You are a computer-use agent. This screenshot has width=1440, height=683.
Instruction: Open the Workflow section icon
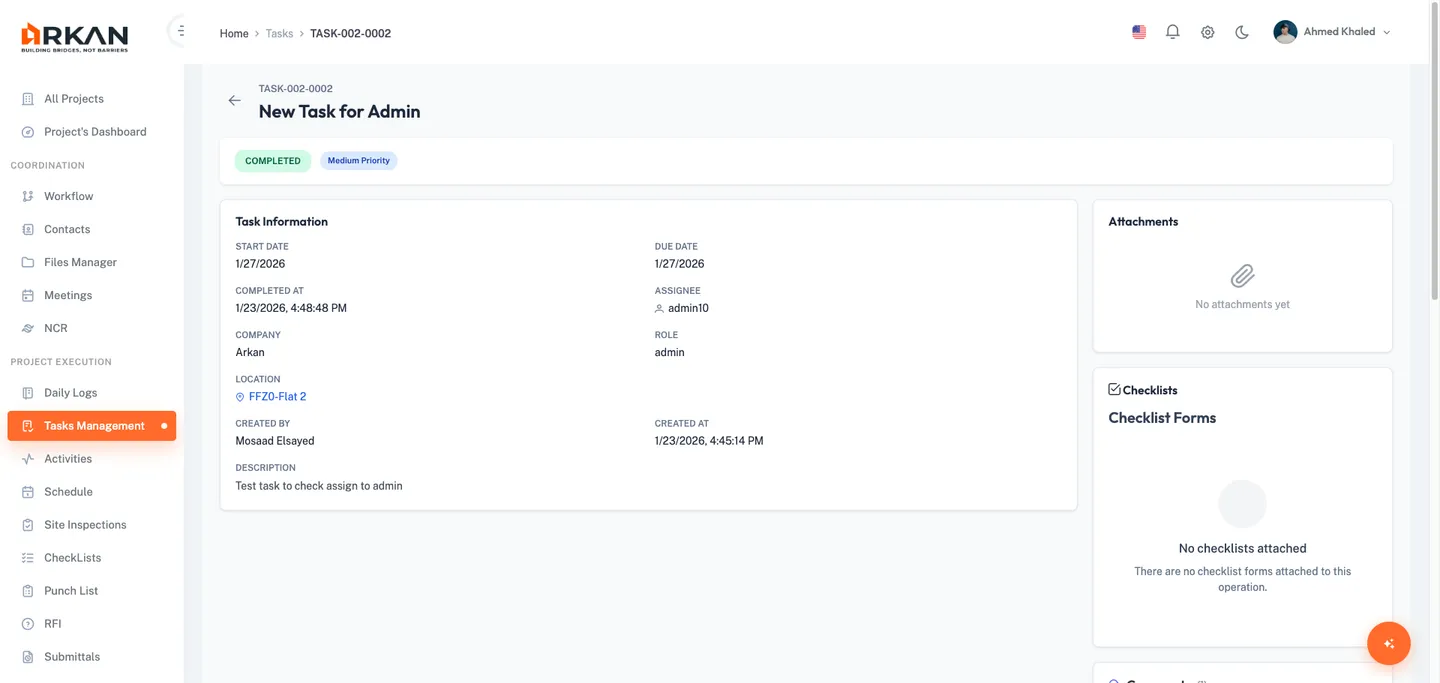click(x=28, y=195)
